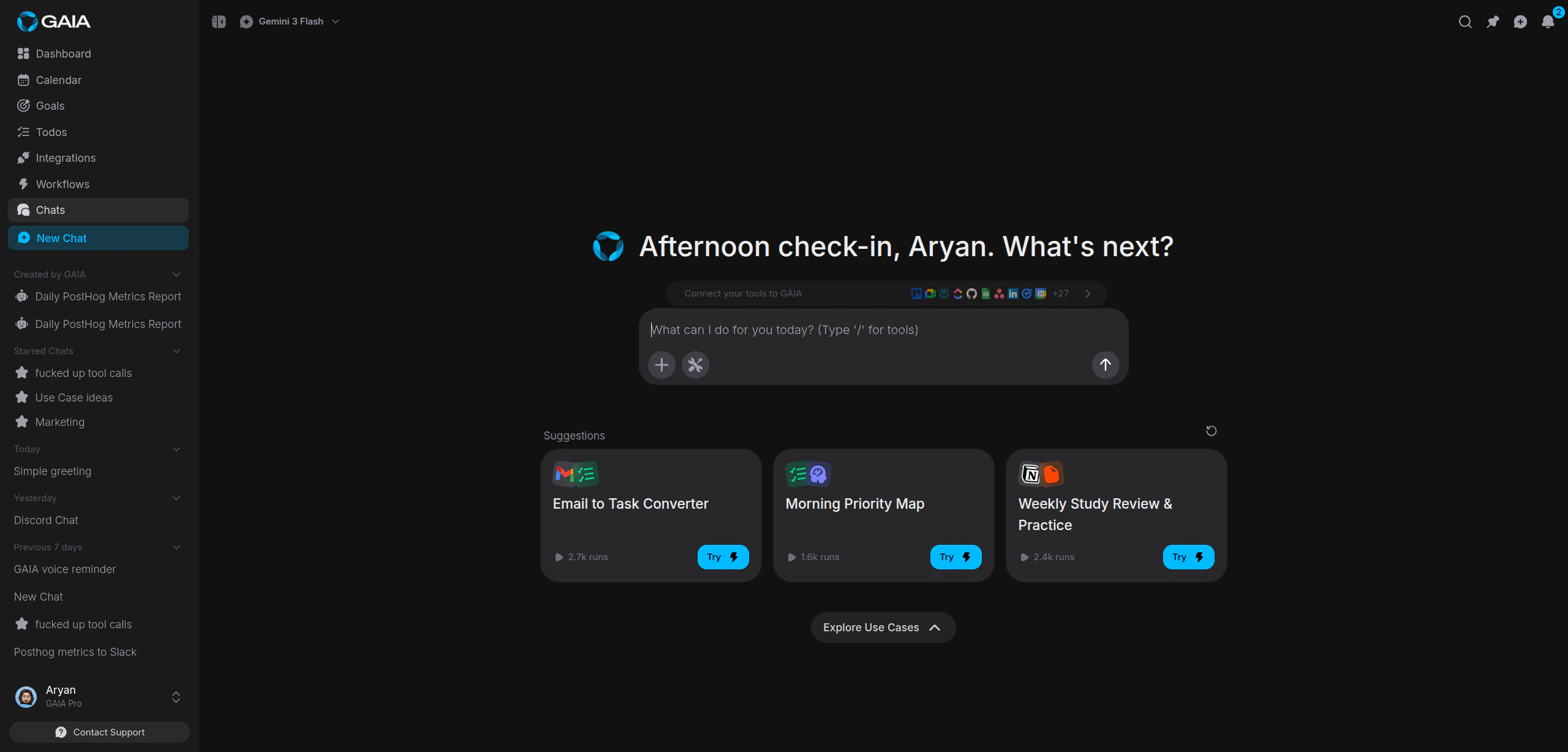Screen dimensions: 1568x752
Task: Select the LinkedIn integration icon
Action: (1012, 294)
